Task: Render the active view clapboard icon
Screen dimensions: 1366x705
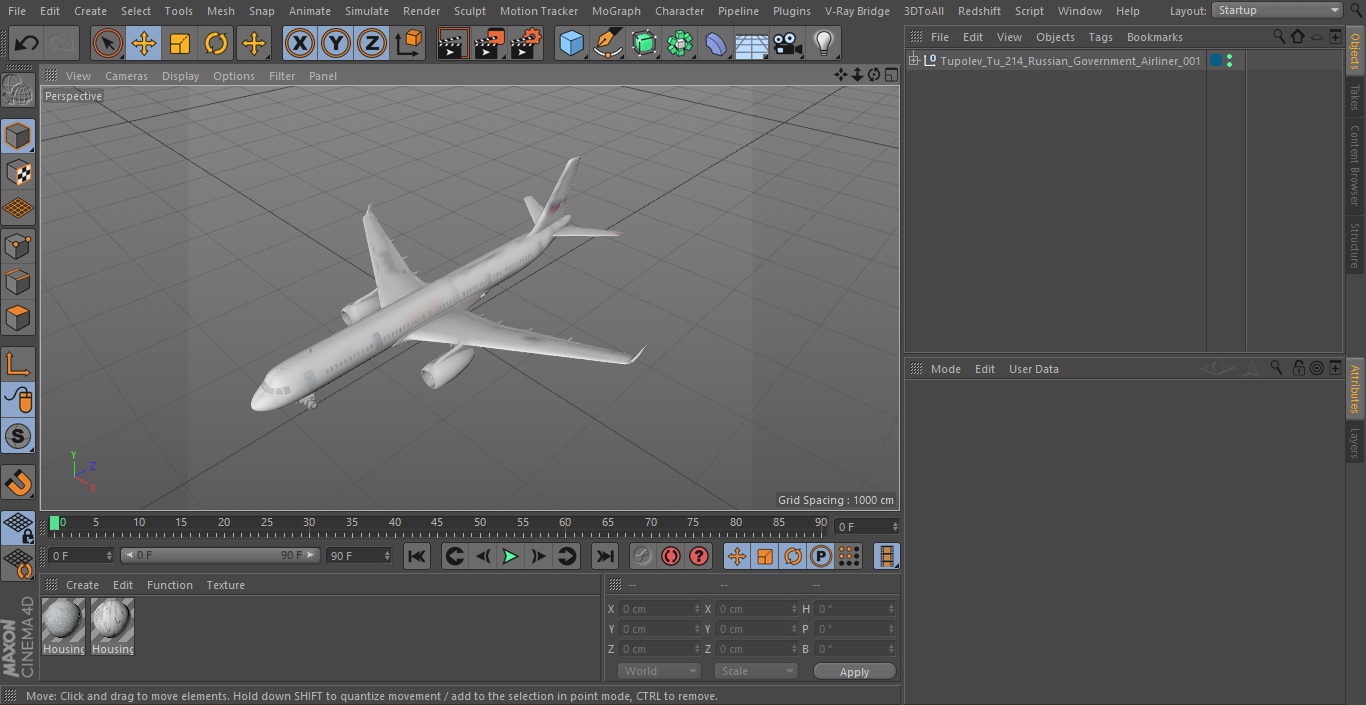Action: click(452, 43)
